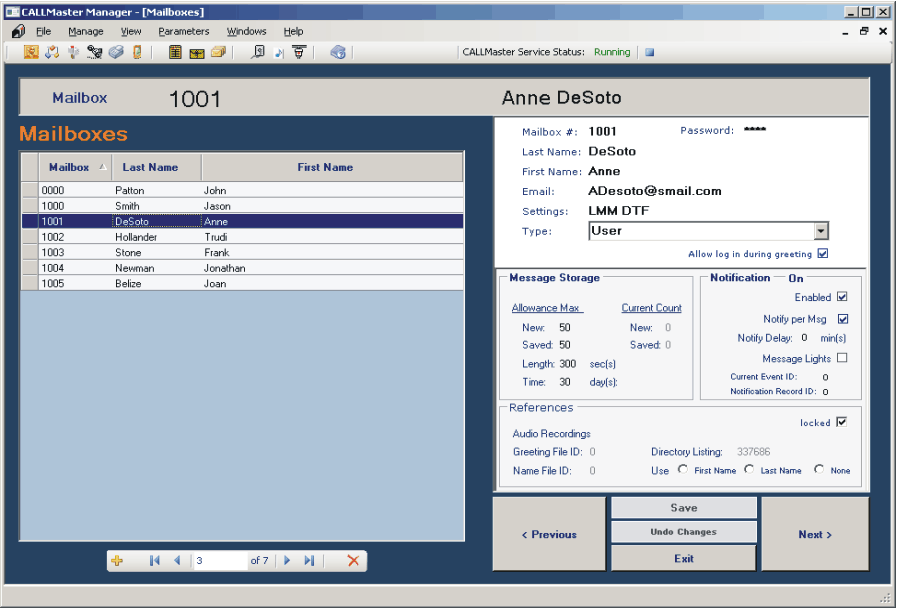
Task: Click the yellow envelope toolbar icon
Action: pyautogui.click(x=197, y=53)
